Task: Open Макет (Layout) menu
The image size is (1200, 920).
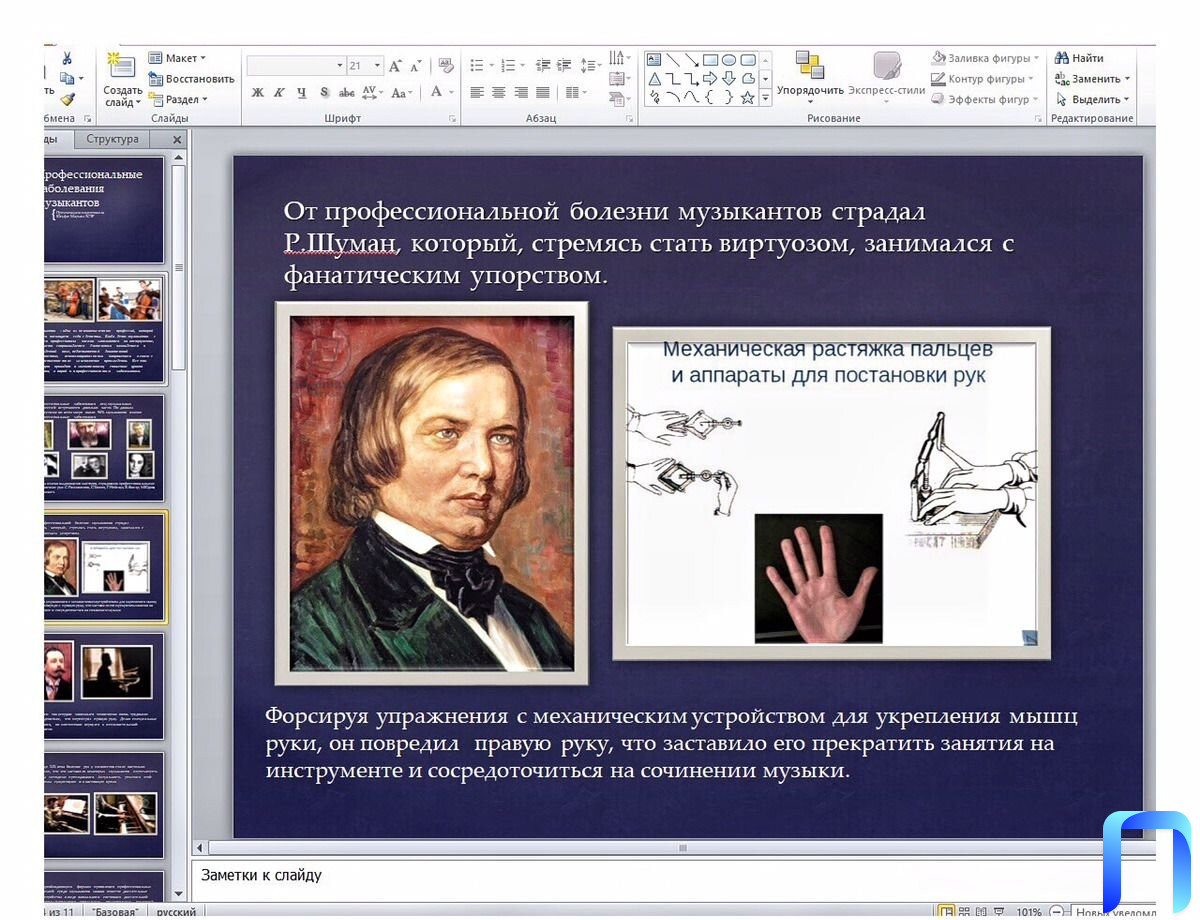Action: (177, 58)
